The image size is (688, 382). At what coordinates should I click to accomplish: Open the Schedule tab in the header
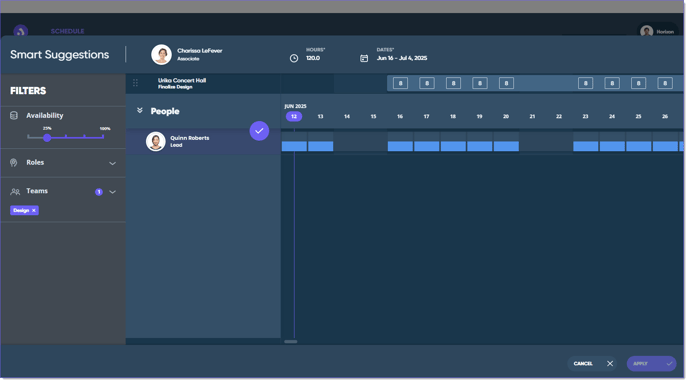click(x=68, y=31)
